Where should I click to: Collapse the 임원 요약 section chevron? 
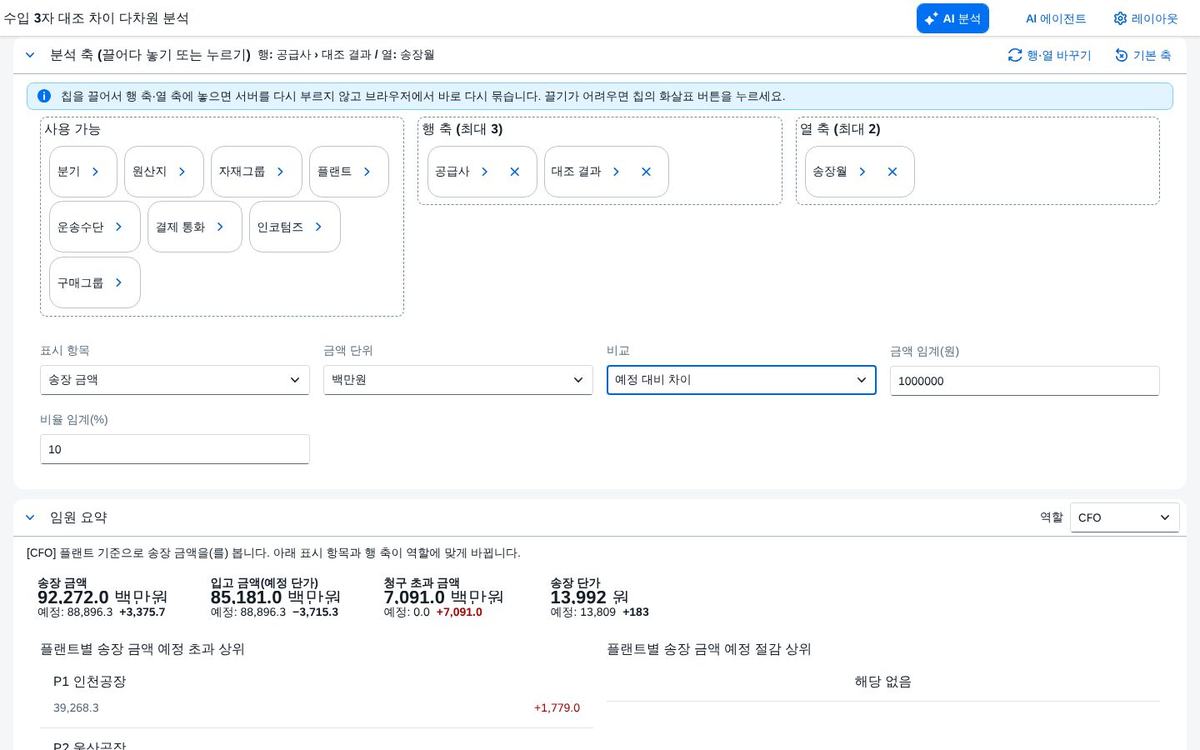click(x=30, y=517)
